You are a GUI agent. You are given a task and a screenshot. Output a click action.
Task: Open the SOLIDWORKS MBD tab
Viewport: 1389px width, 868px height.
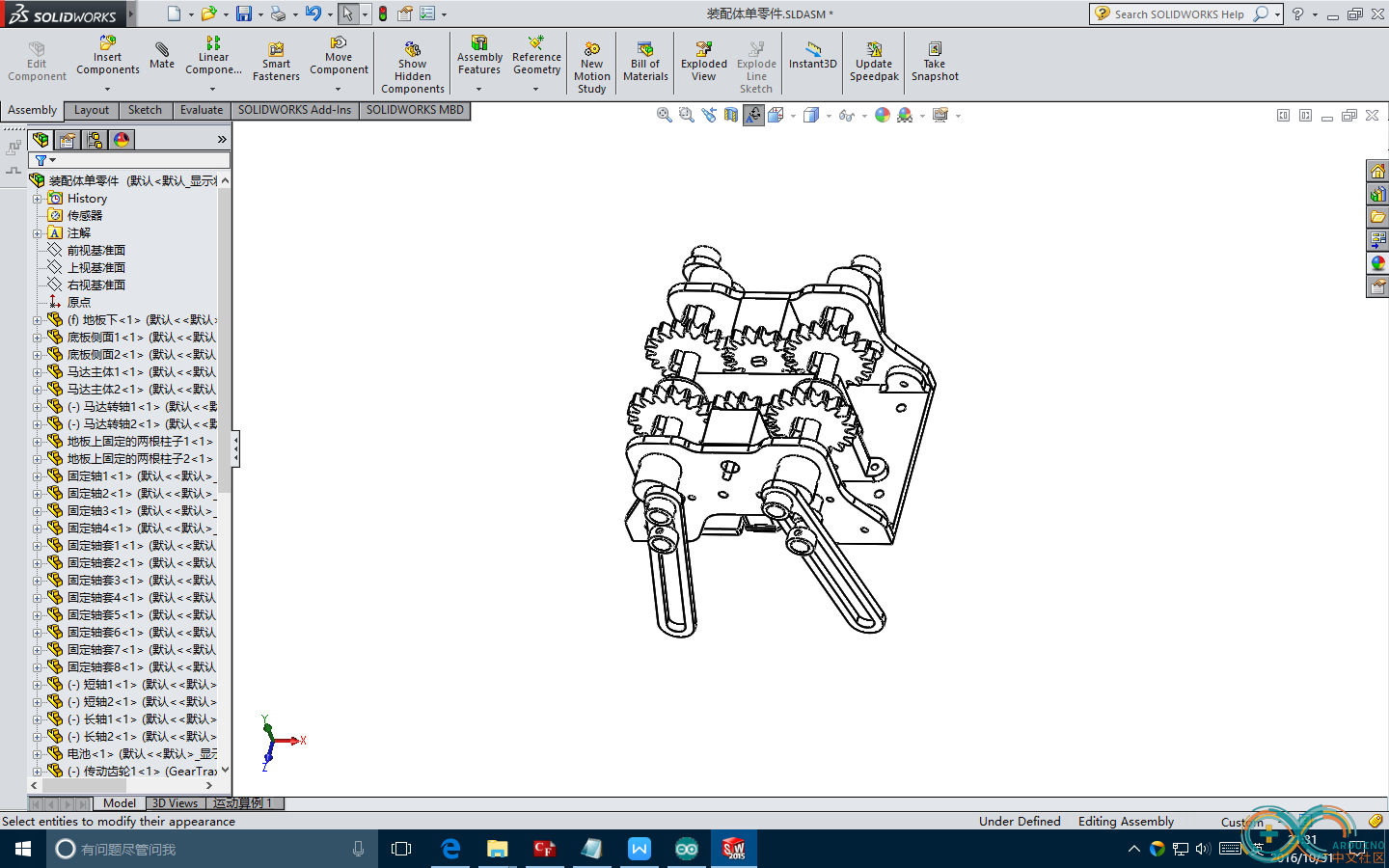coord(415,110)
